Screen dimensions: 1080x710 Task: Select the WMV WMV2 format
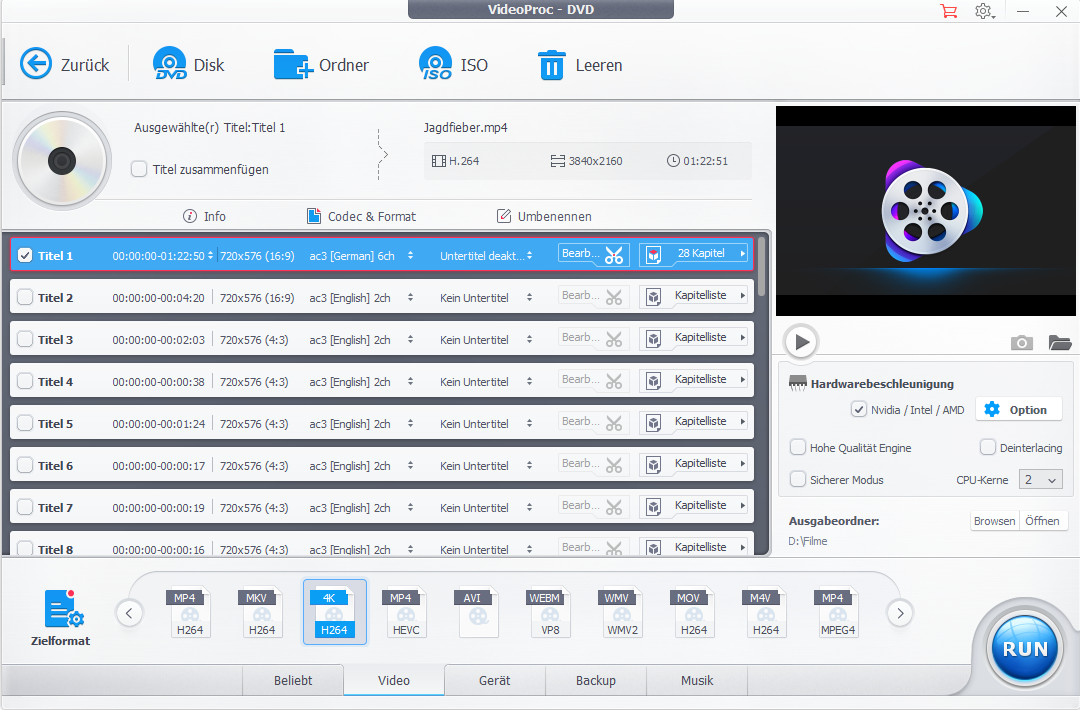621,612
